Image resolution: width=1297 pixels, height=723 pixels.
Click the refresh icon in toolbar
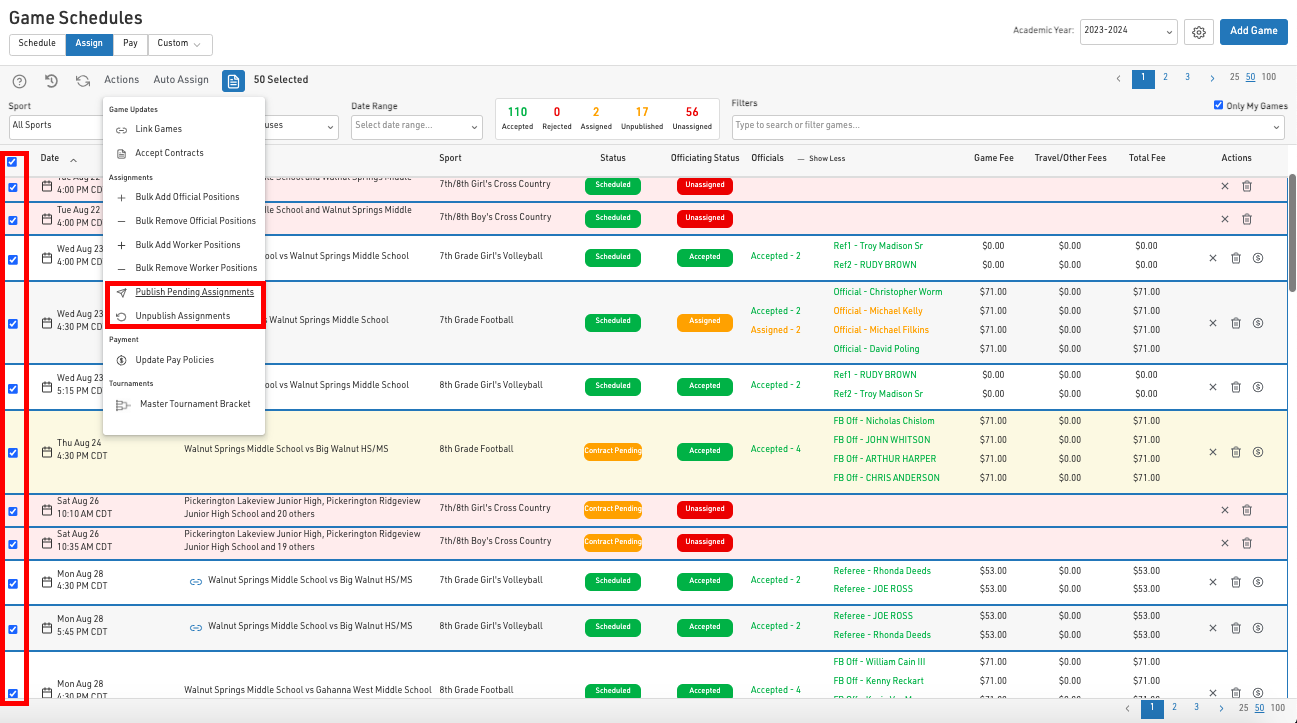(83, 81)
